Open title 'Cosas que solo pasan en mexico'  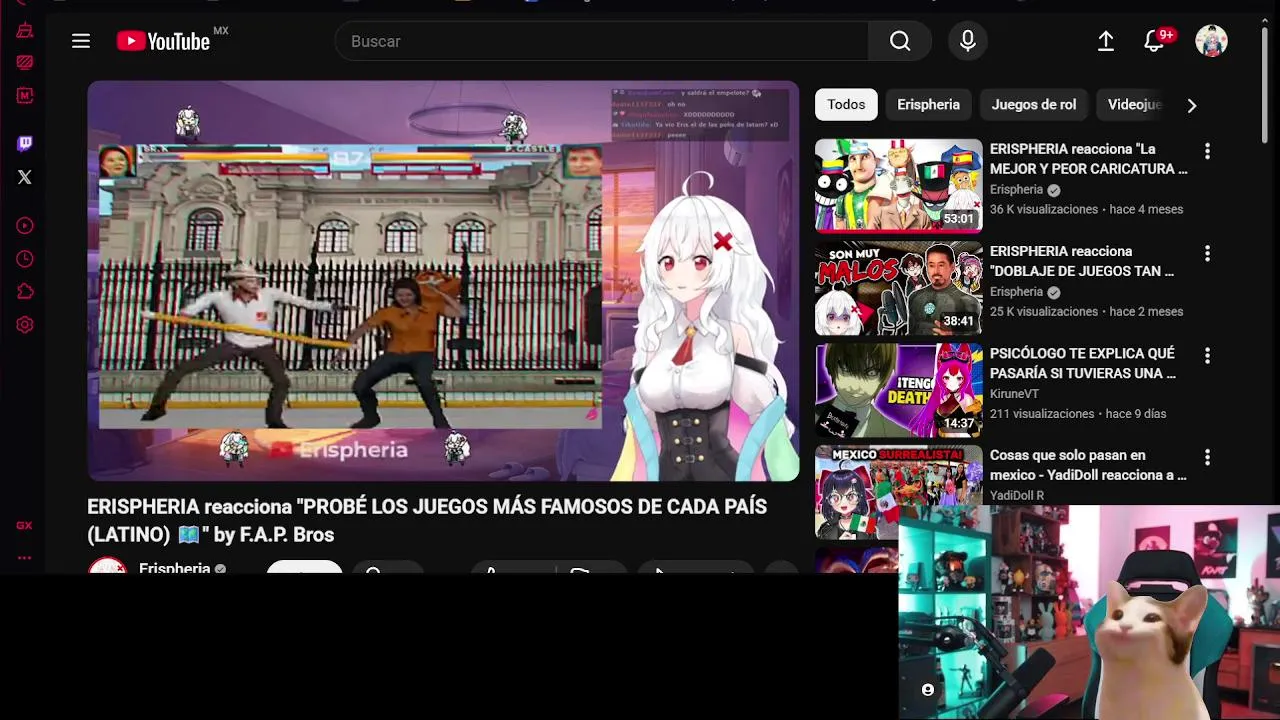coord(1088,464)
